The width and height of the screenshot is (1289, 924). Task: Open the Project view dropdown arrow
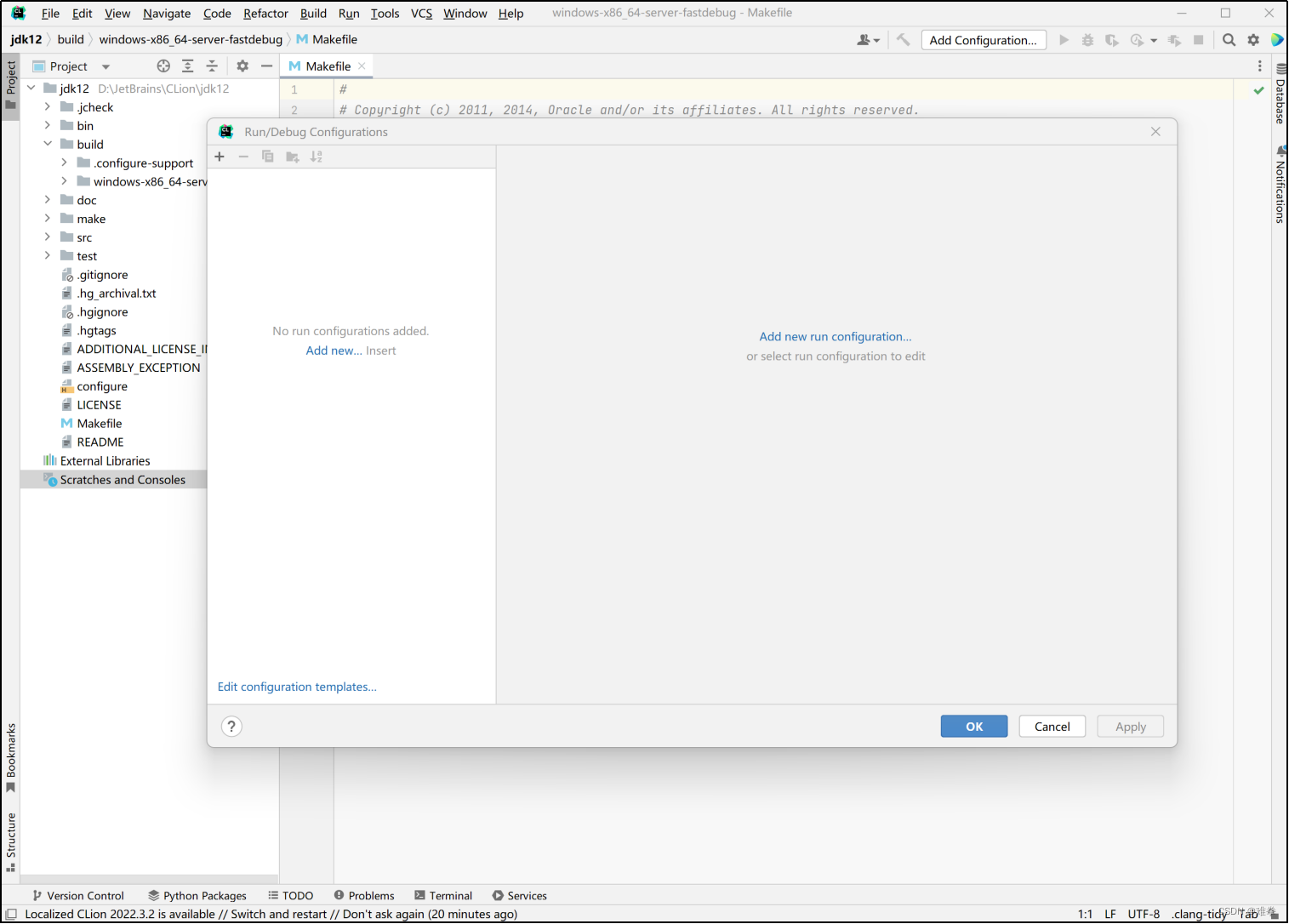(x=106, y=67)
